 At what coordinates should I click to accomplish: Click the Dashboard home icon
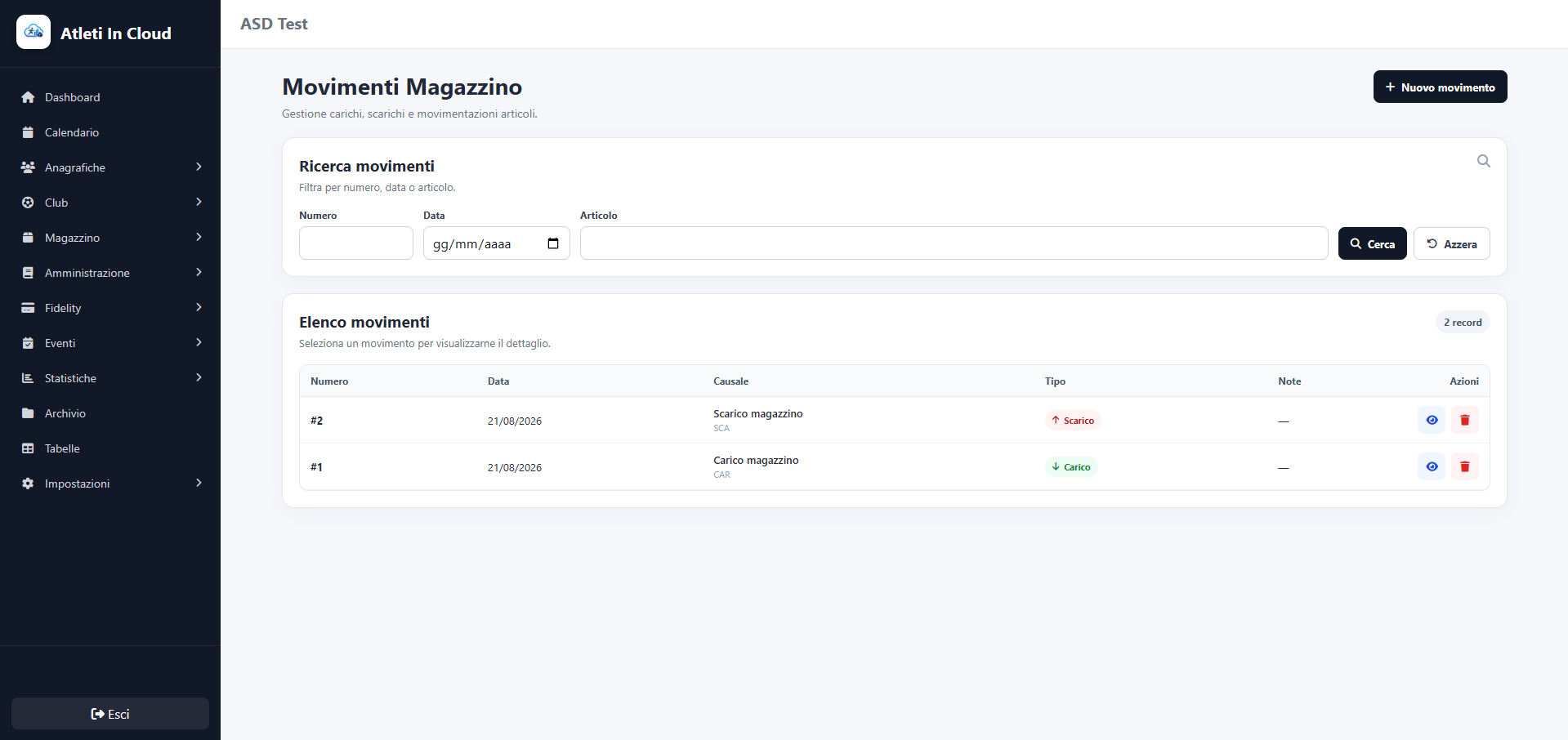tap(28, 97)
